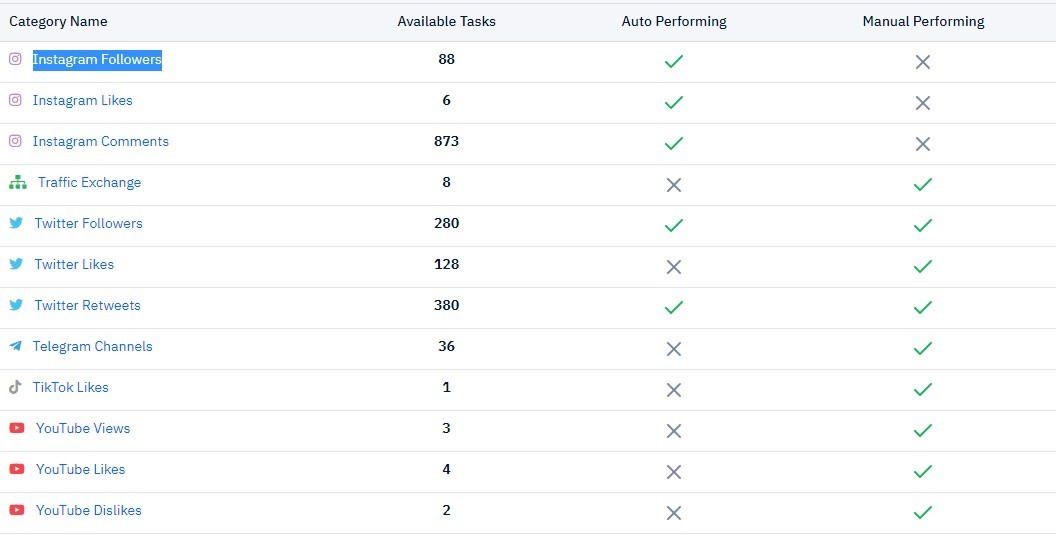1056x535 pixels.
Task: Click the 2 tasks count for YouTube Dislikes
Action: click(447, 510)
